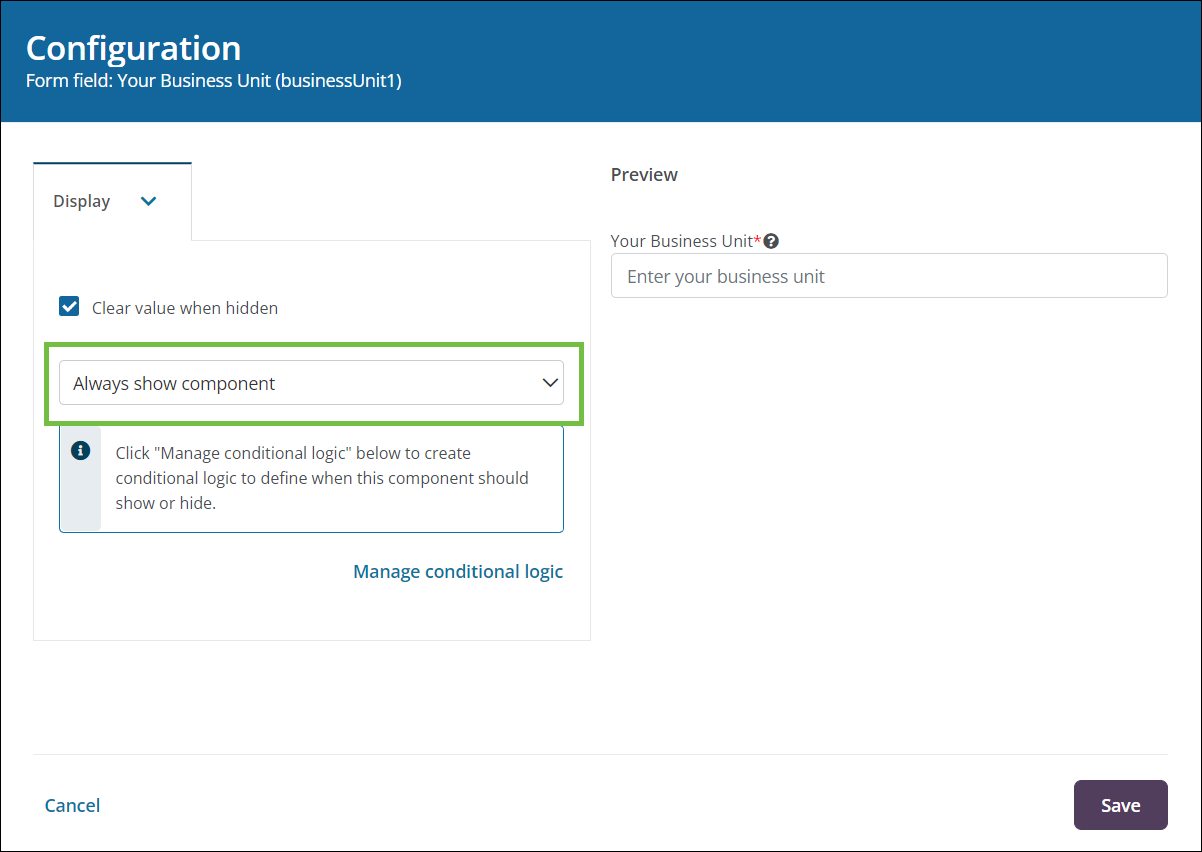Save the field configuration
1202x852 pixels.
pos(1120,805)
